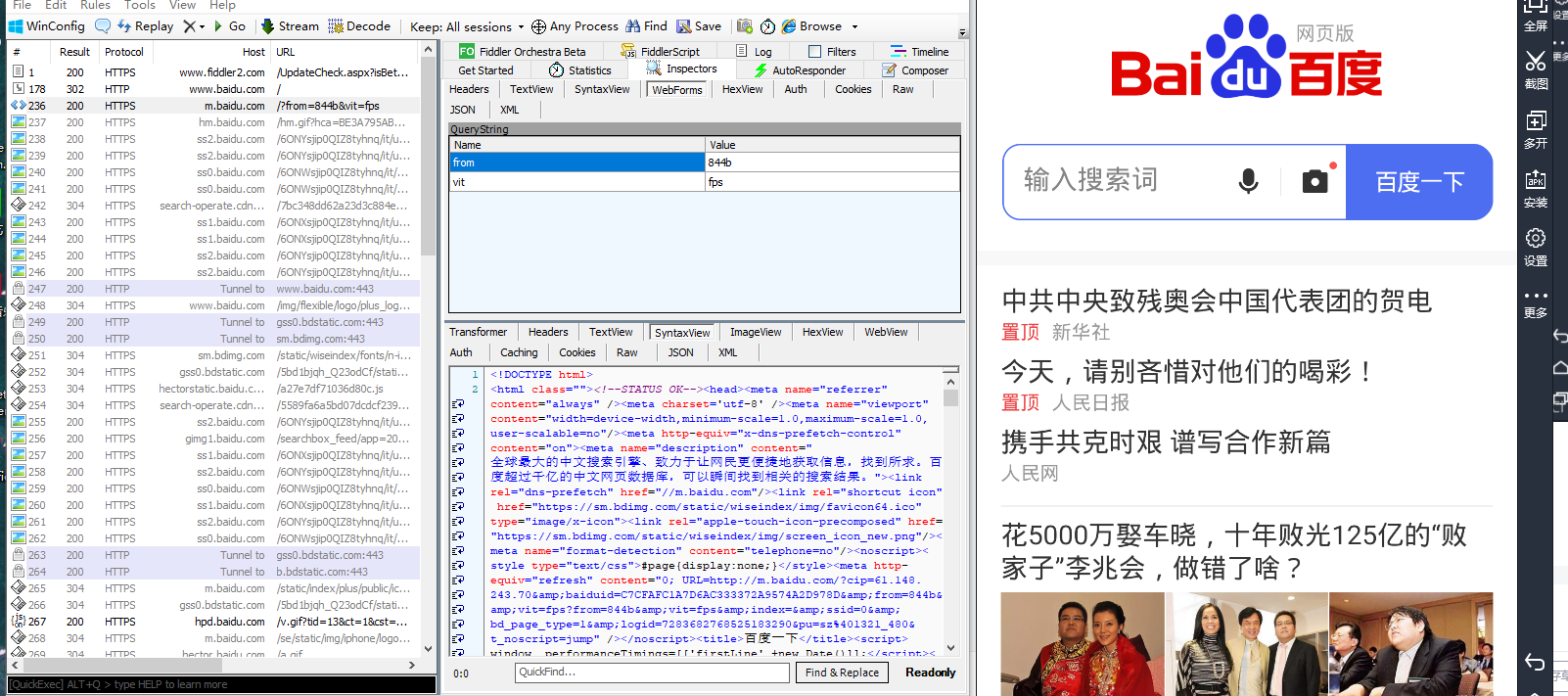Screen dimensions: 1568x696
Task: Click the Baidu voice search microphone icon
Action: coord(1248,181)
